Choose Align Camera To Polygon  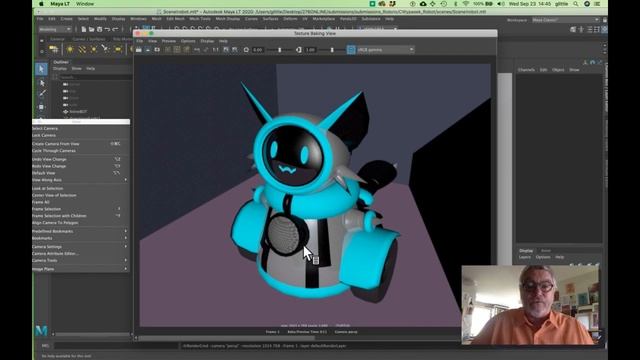pyautogui.click(x=81, y=223)
